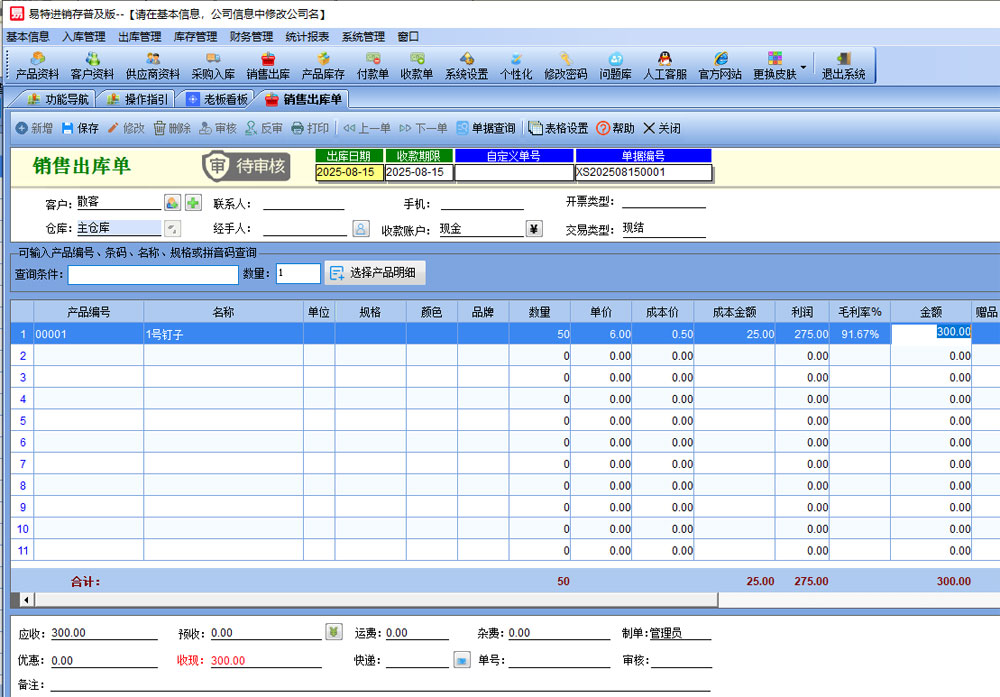
Task: Click the 帮助 help button
Action: click(615, 128)
